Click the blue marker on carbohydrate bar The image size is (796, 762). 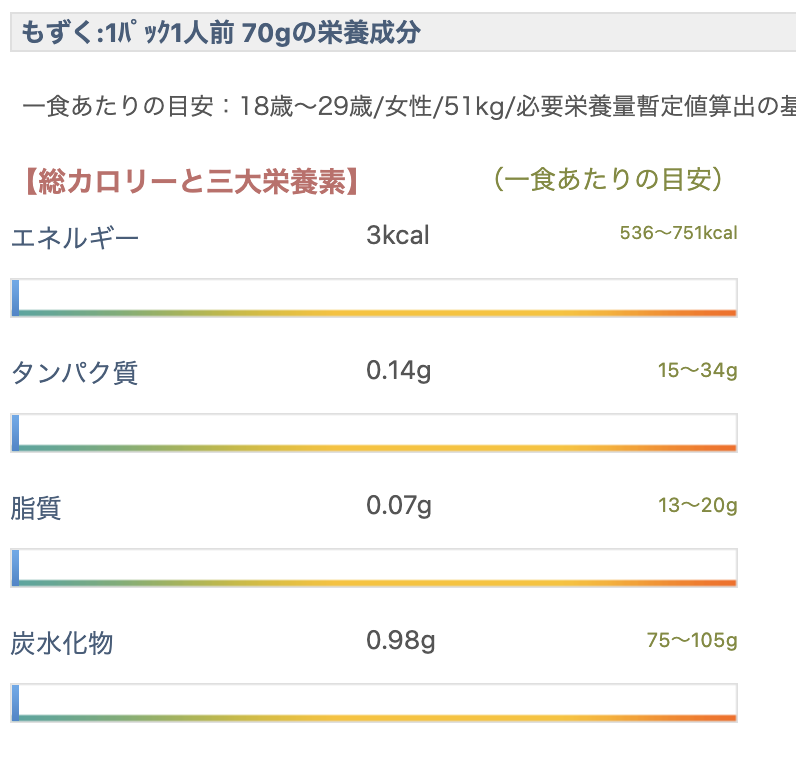pos(15,703)
